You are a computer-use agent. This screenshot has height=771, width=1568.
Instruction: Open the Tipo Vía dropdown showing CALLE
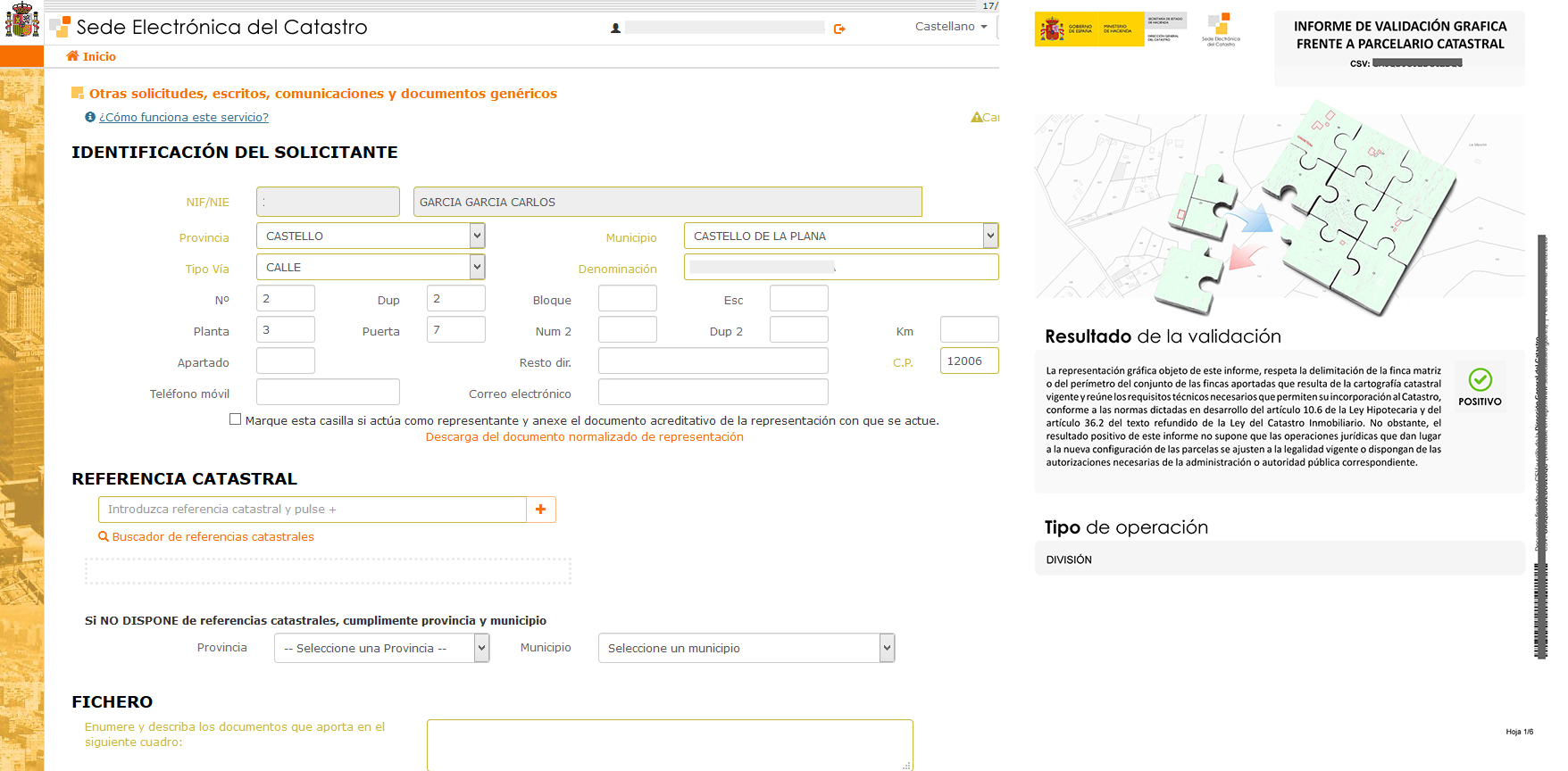477,267
